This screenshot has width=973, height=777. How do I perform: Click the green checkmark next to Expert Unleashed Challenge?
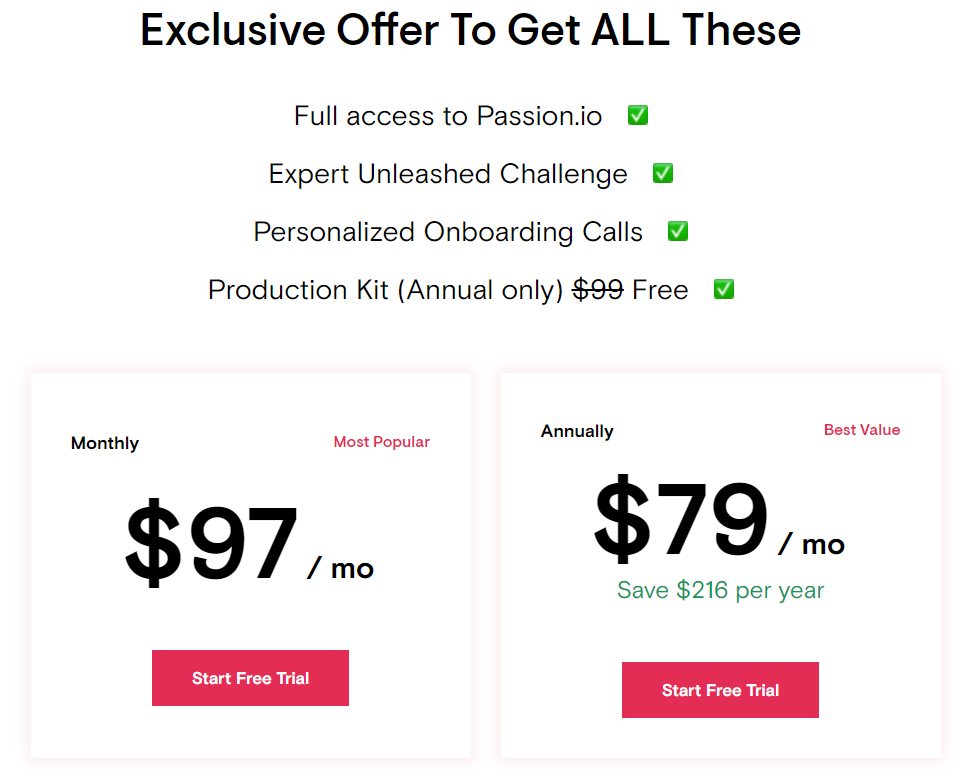[x=663, y=173]
